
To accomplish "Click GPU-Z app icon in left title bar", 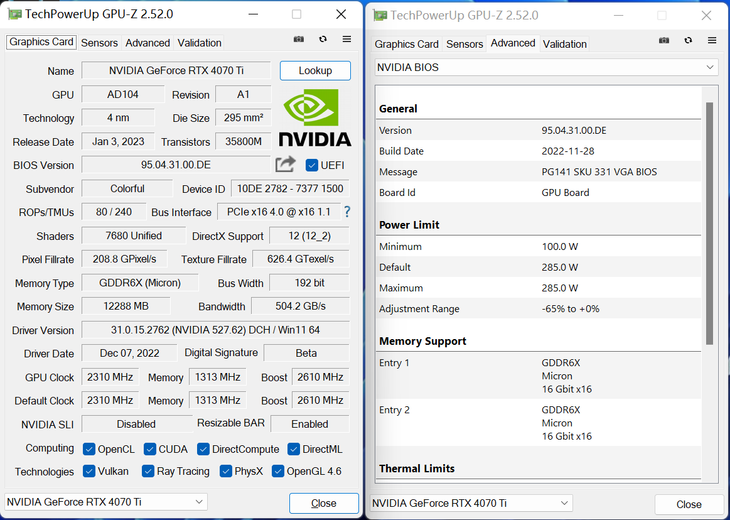I will (14, 14).
